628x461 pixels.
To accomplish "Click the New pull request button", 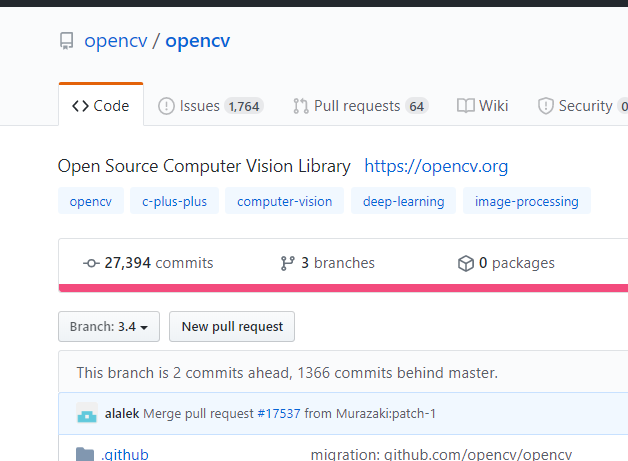I will tap(232, 326).
